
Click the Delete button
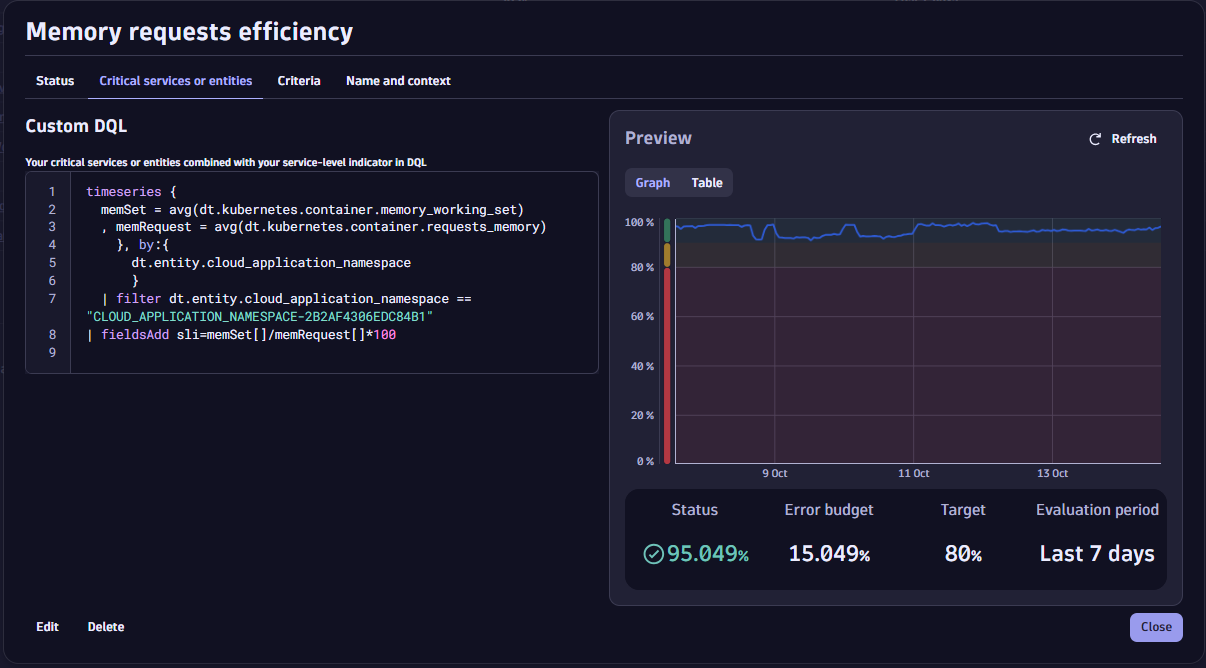[x=105, y=627]
